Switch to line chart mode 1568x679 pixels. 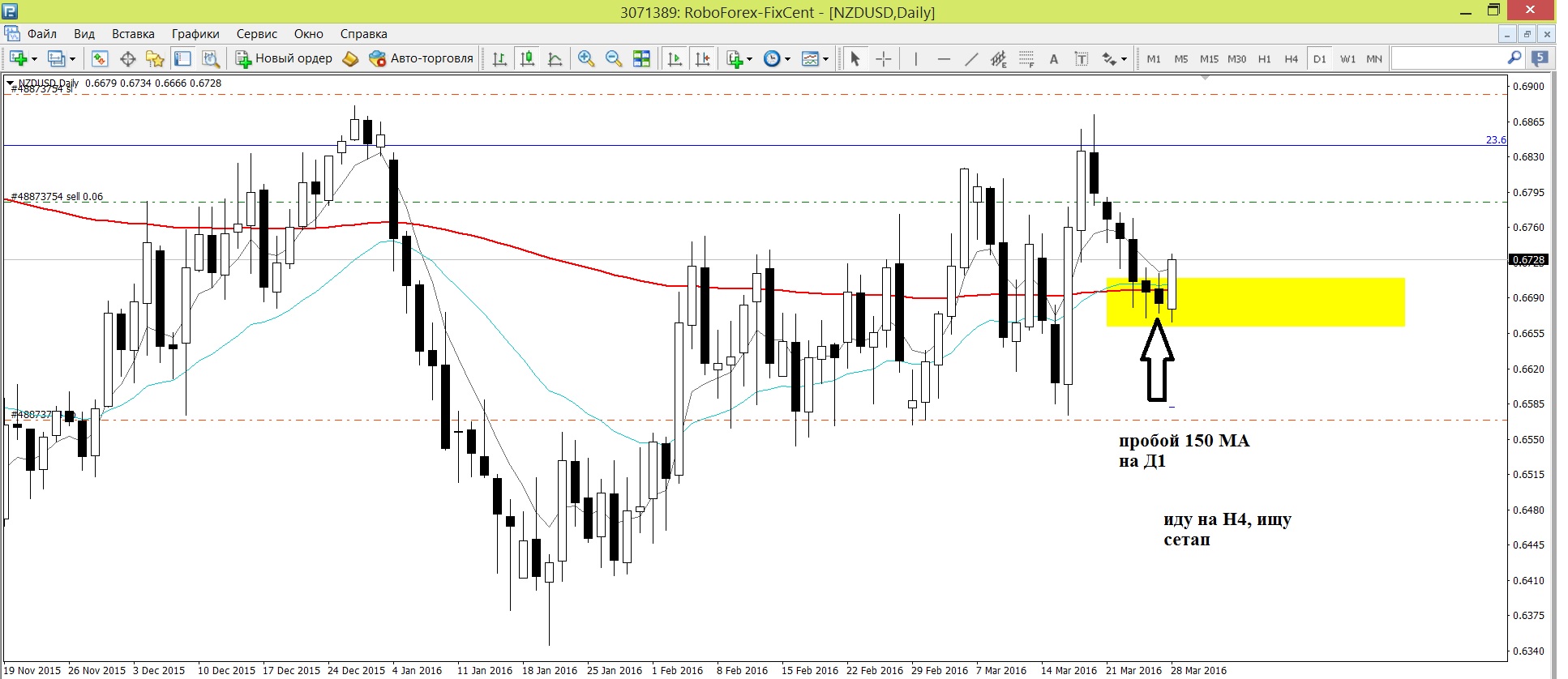click(555, 58)
